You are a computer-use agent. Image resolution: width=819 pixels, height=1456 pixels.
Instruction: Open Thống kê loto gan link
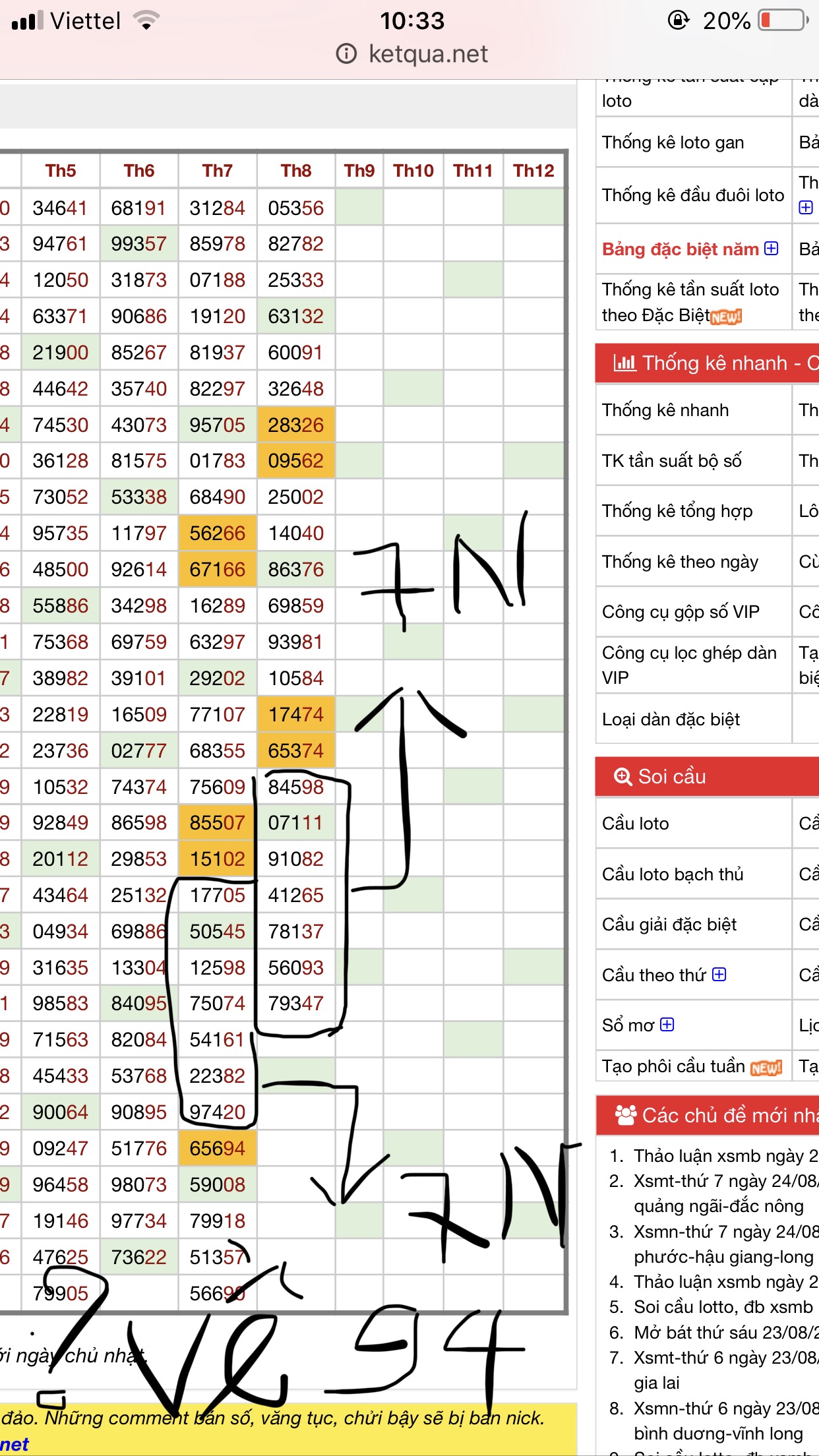[x=673, y=142]
